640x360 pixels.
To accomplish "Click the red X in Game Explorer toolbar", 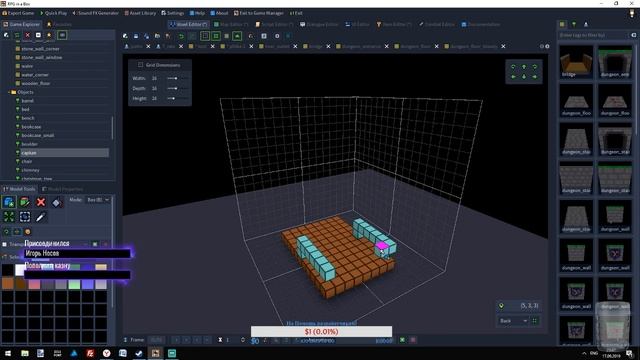I will point(28,35).
